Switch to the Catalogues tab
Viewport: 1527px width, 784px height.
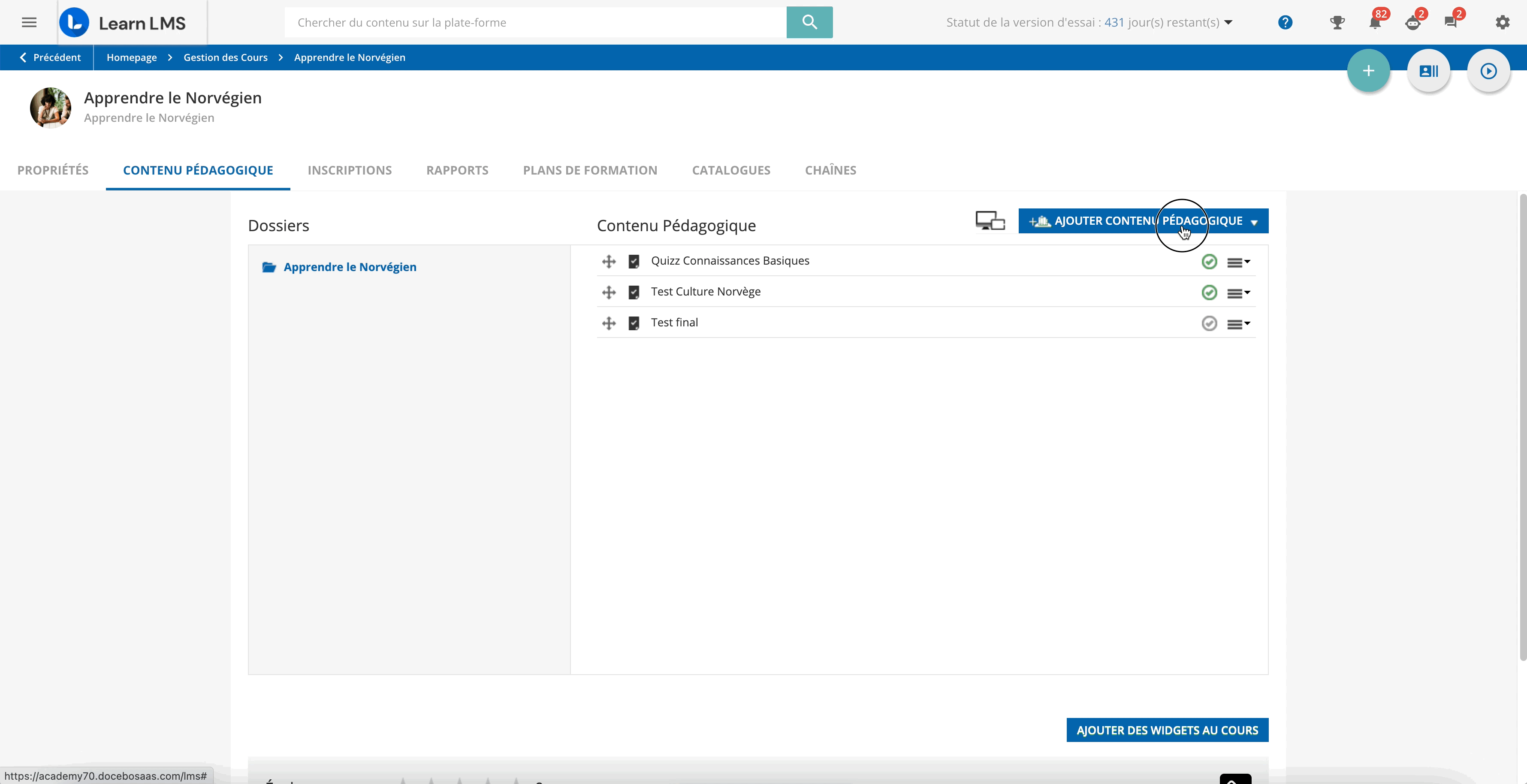731,170
